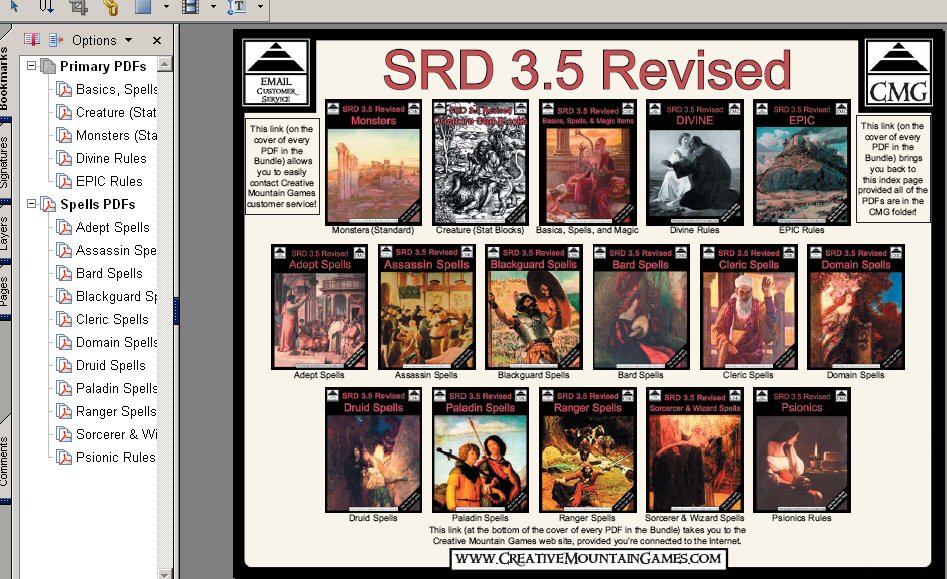
Task: Click PDF icon beside Domain Spells bookmark
Action: point(63,342)
